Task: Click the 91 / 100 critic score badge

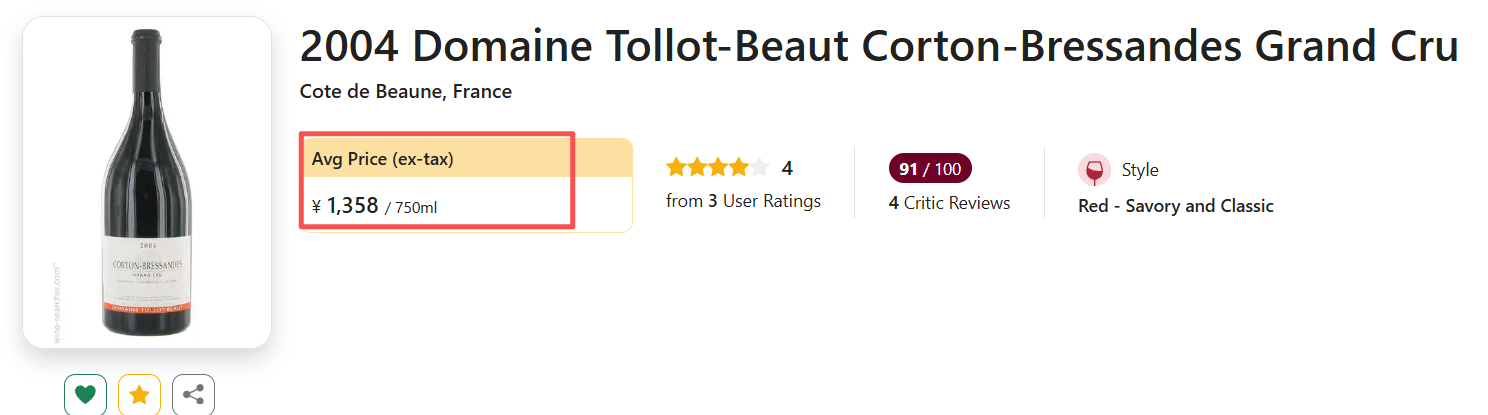Action: [929, 169]
